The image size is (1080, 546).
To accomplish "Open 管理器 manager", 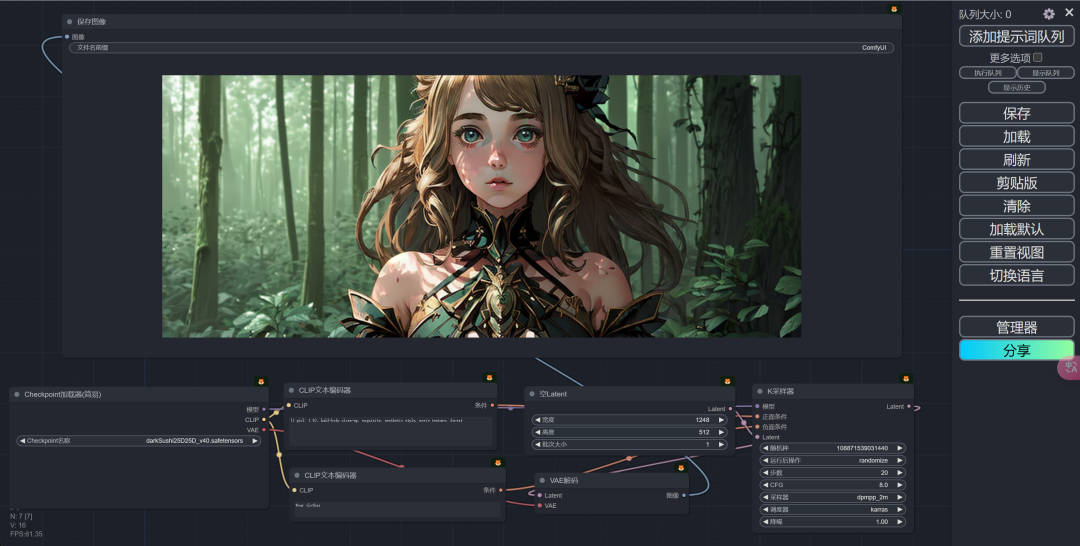I will [1017, 327].
